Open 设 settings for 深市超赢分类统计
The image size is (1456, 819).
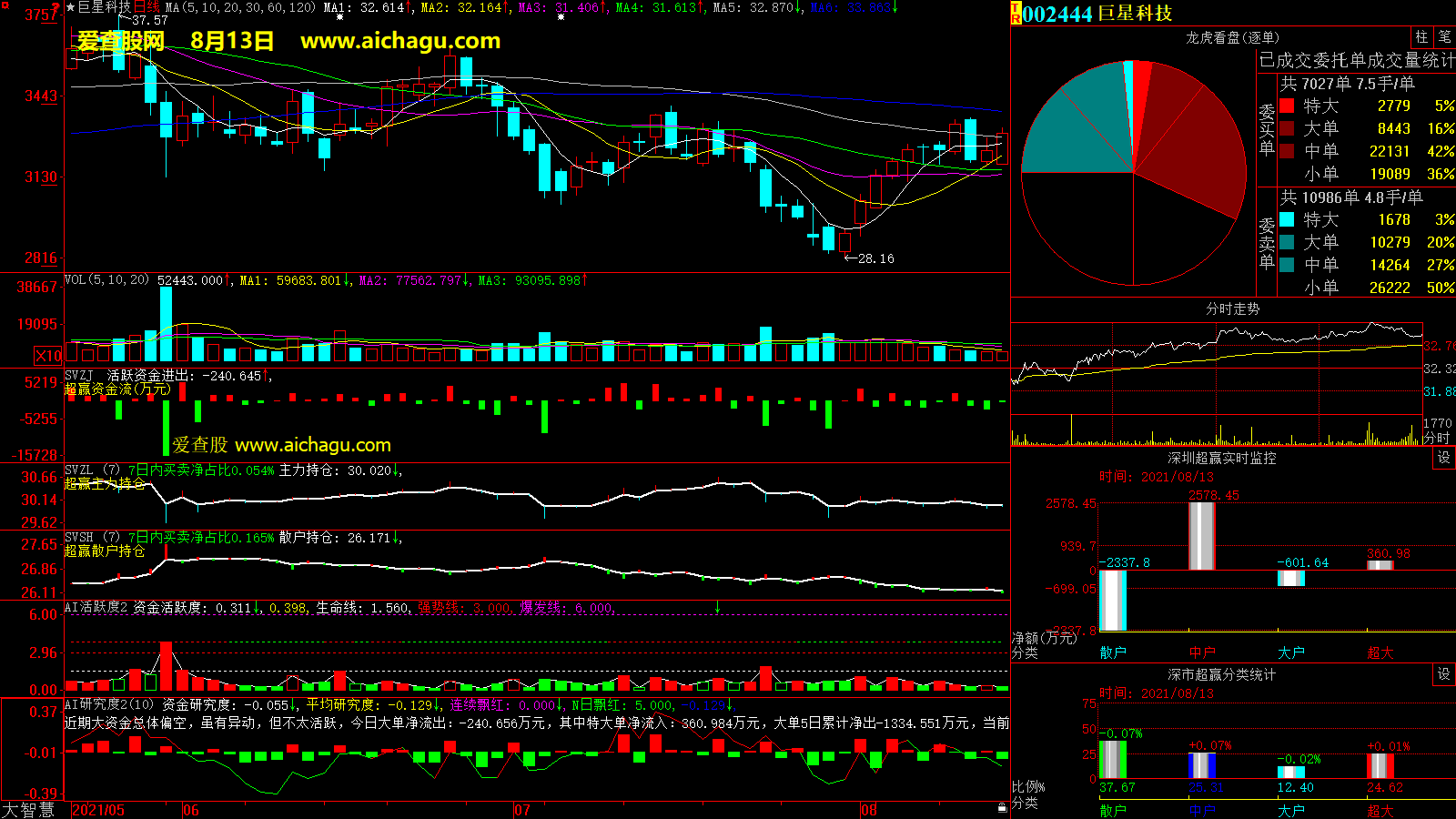click(x=1444, y=674)
